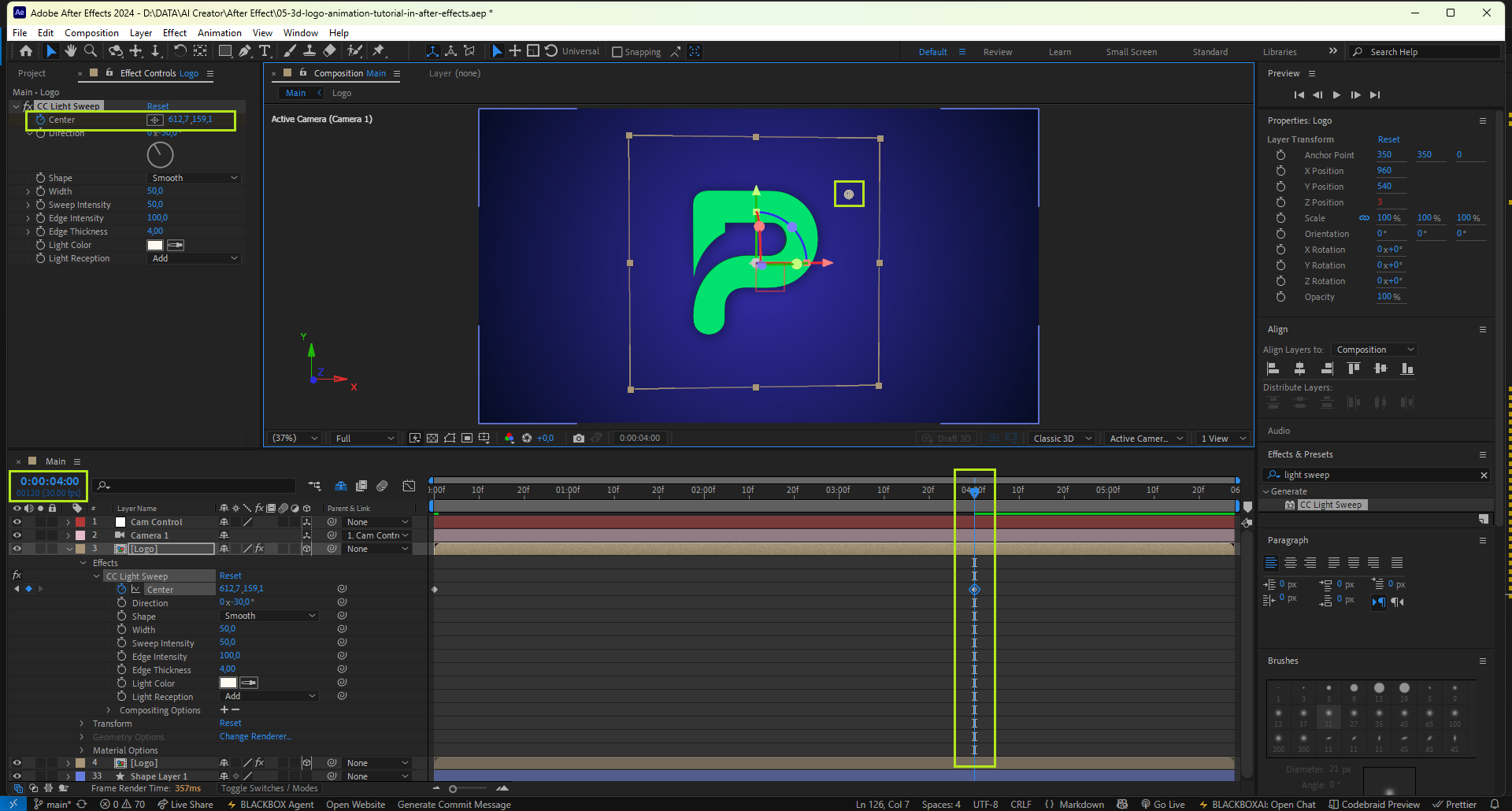
Task: Select the Zoom tool magnifier
Action: (x=91, y=51)
